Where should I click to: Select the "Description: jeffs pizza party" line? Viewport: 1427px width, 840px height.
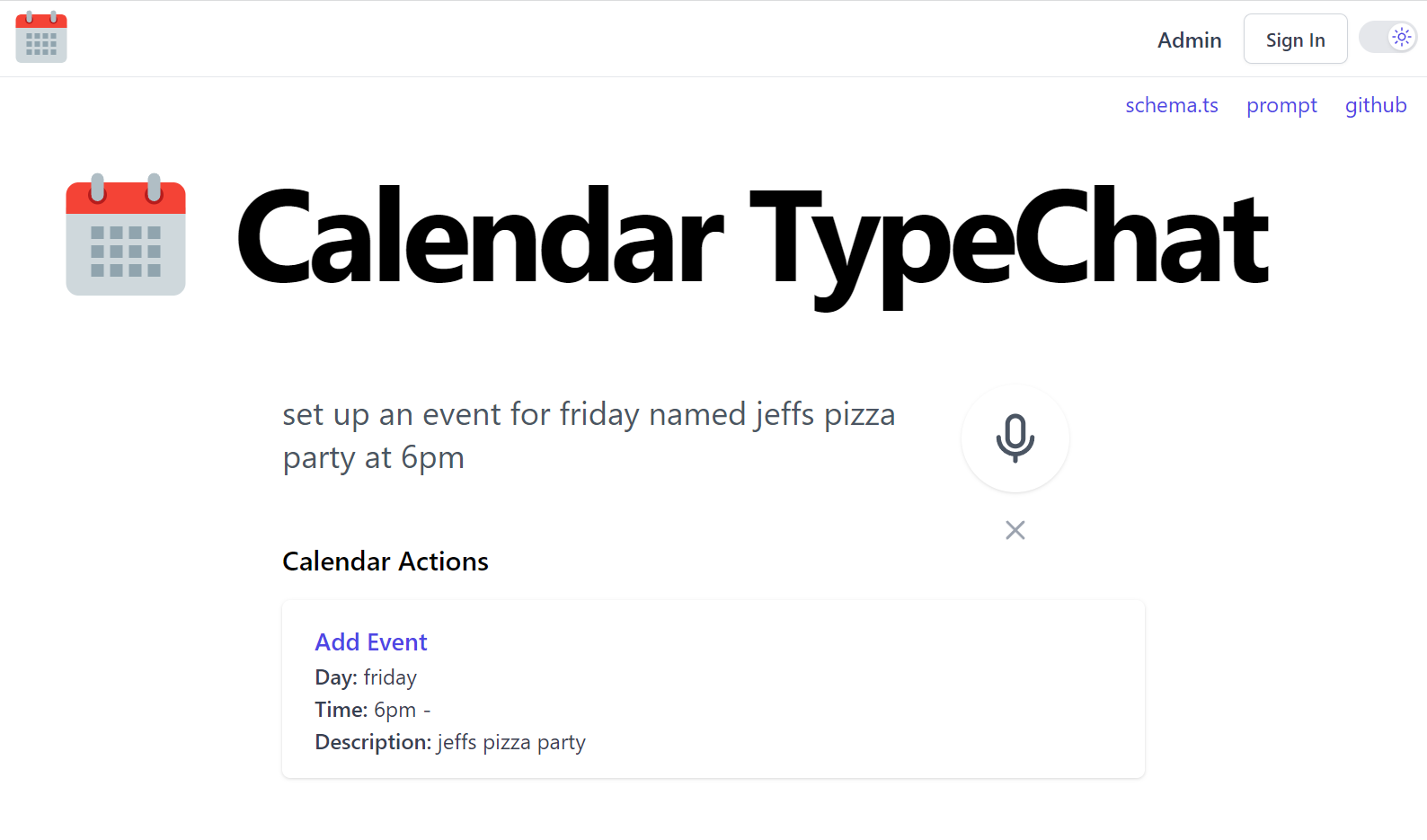[x=450, y=742]
